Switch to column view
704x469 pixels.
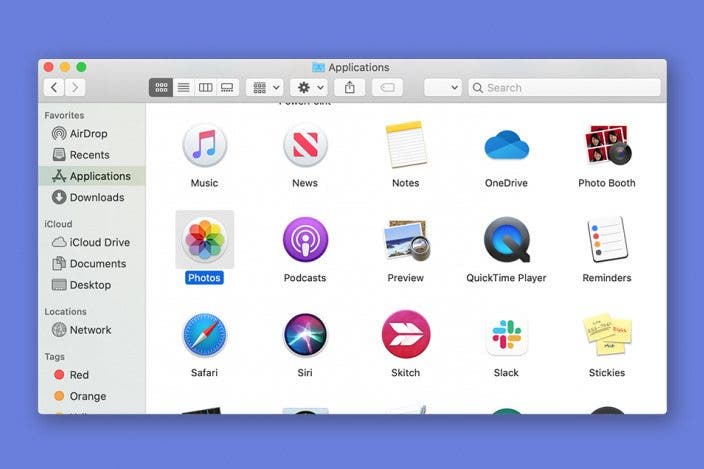205,88
